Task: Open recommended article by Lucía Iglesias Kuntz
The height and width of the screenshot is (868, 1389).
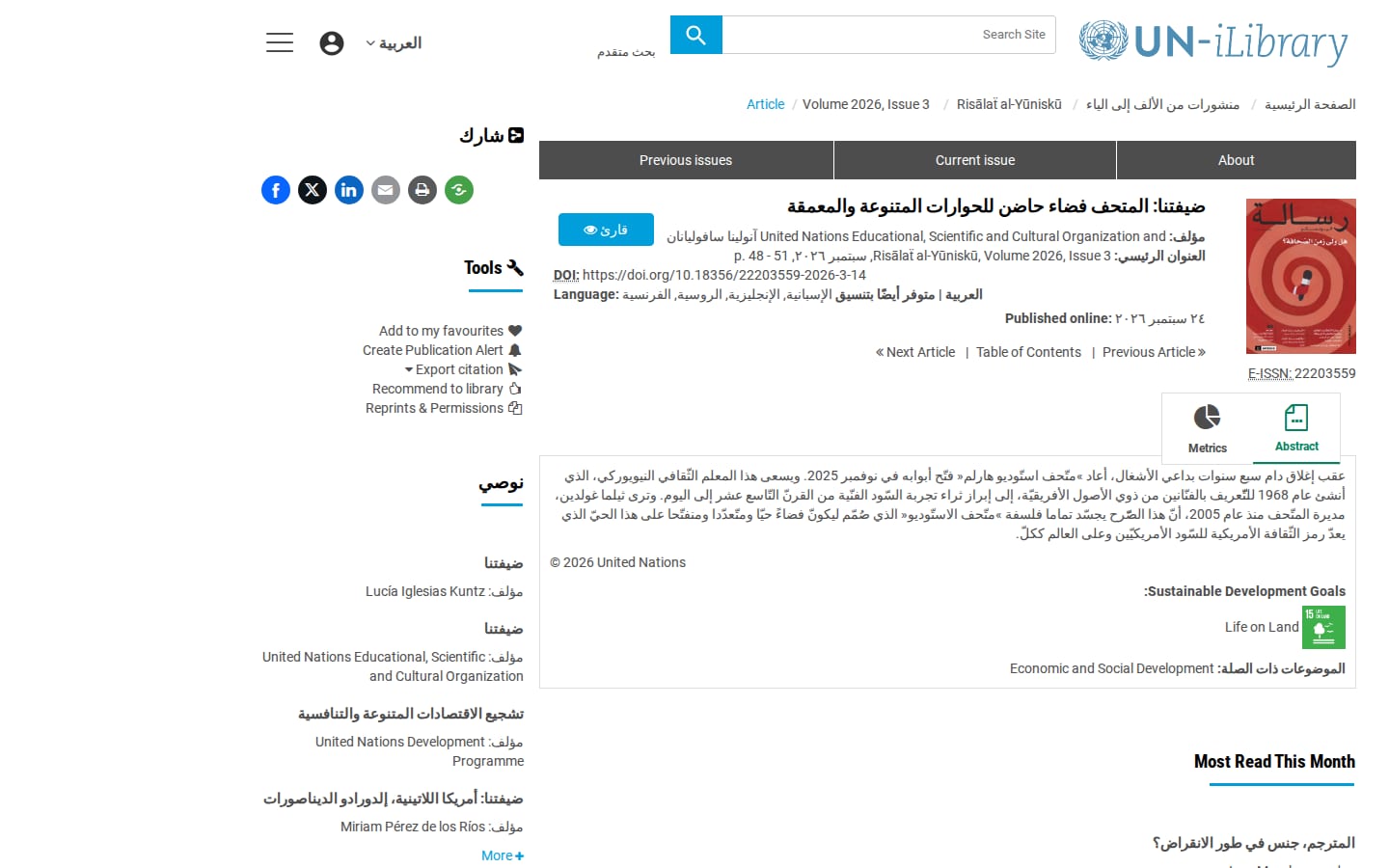Action: 504,563
